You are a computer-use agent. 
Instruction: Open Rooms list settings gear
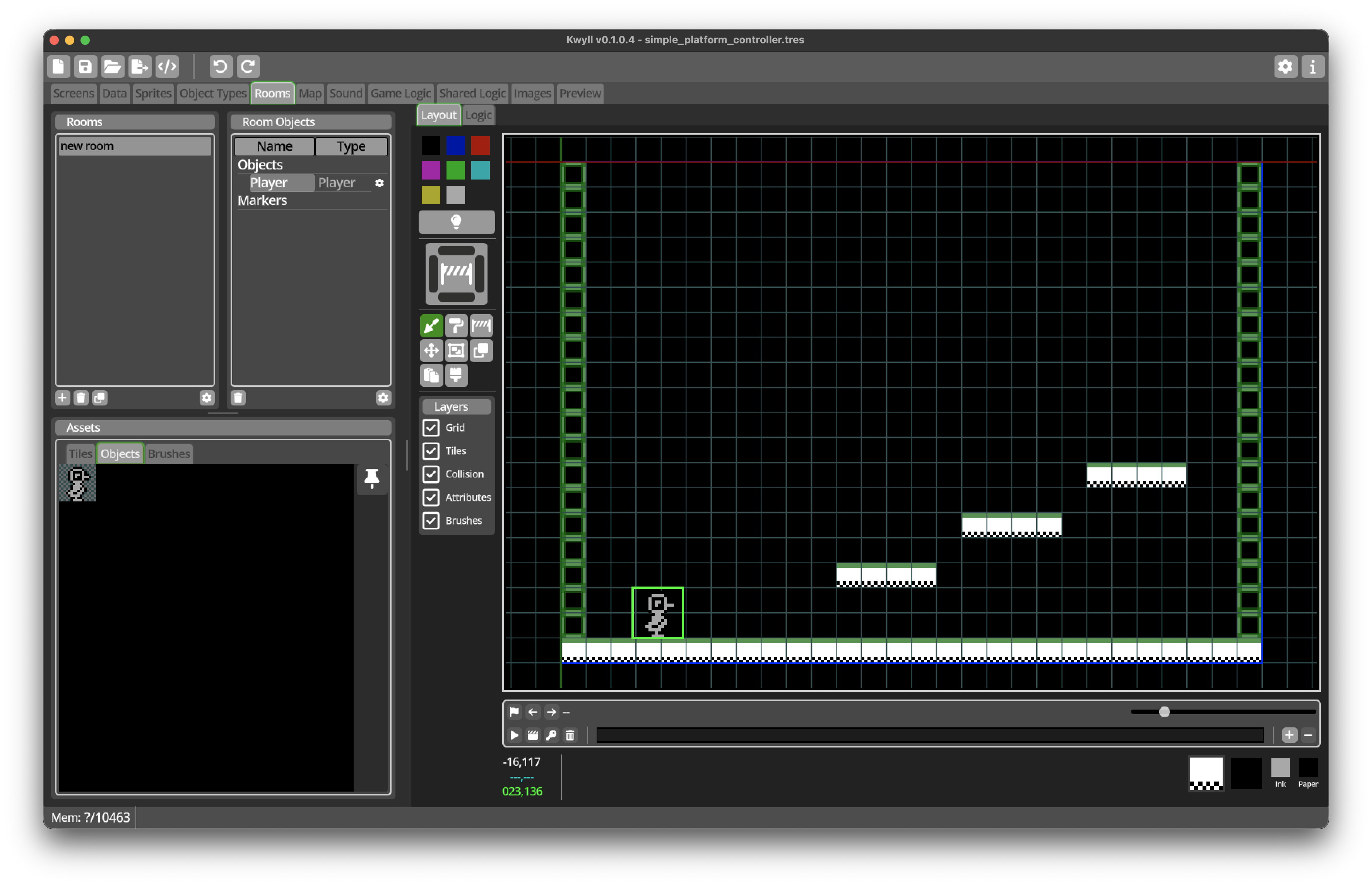[x=207, y=398]
